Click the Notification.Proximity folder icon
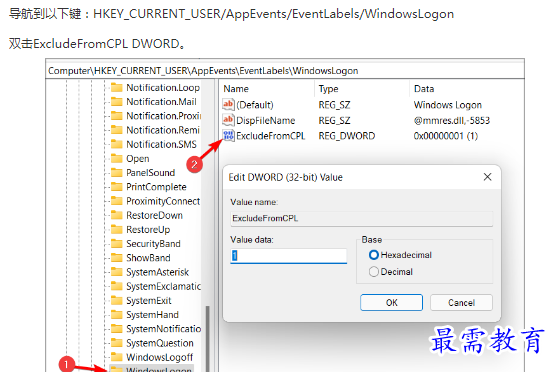553x372 pixels. point(116,116)
